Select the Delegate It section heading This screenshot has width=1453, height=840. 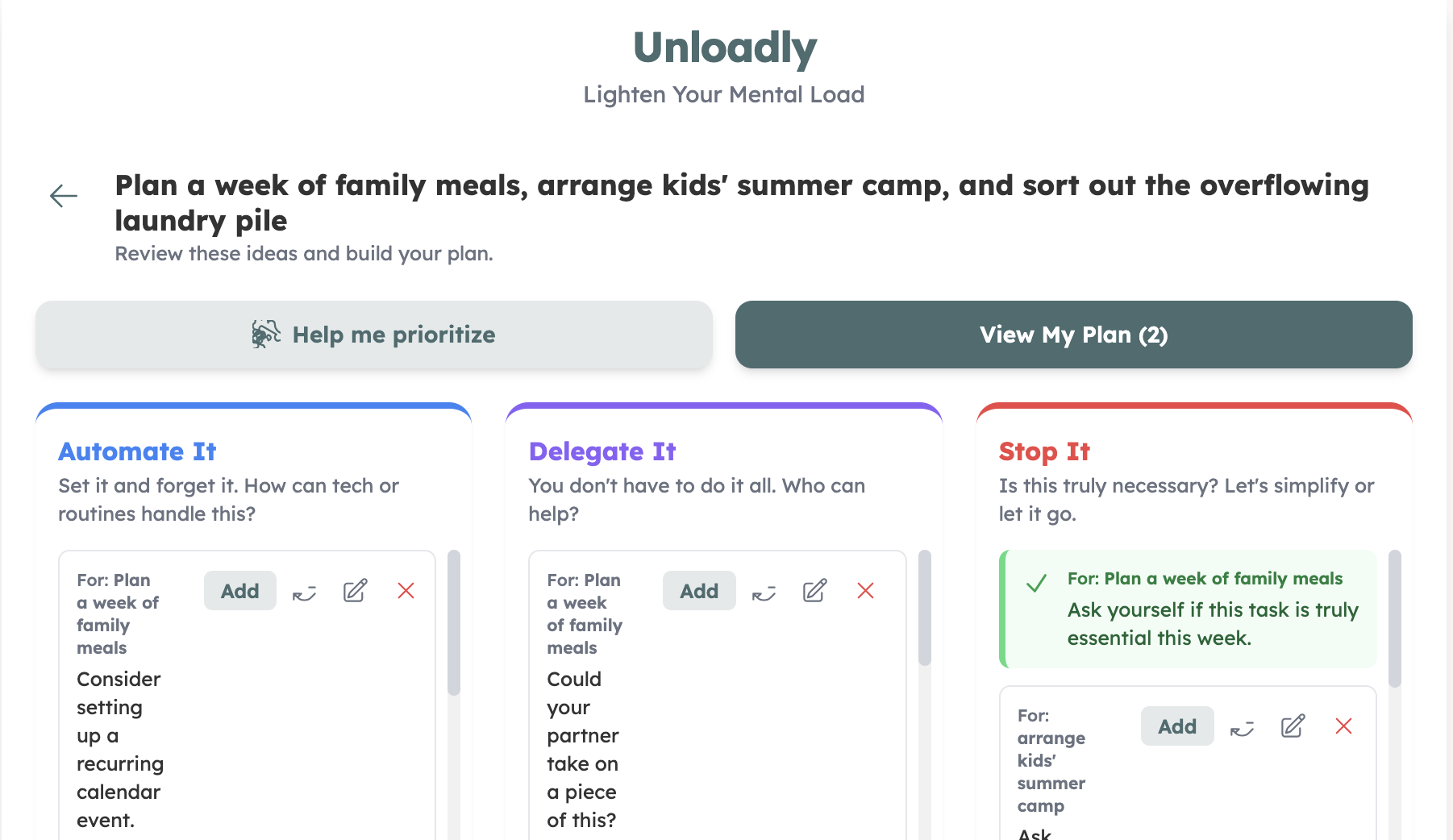pyautogui.click(x=602, y=451)
